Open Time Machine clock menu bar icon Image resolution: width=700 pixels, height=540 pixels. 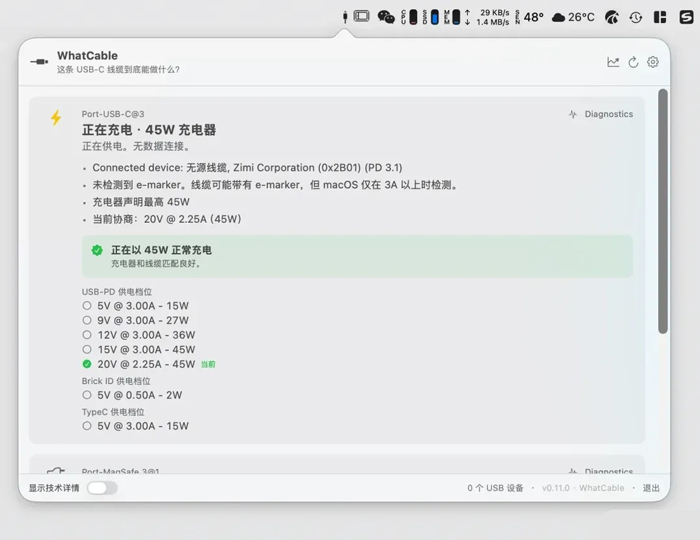tap(636, 17)
